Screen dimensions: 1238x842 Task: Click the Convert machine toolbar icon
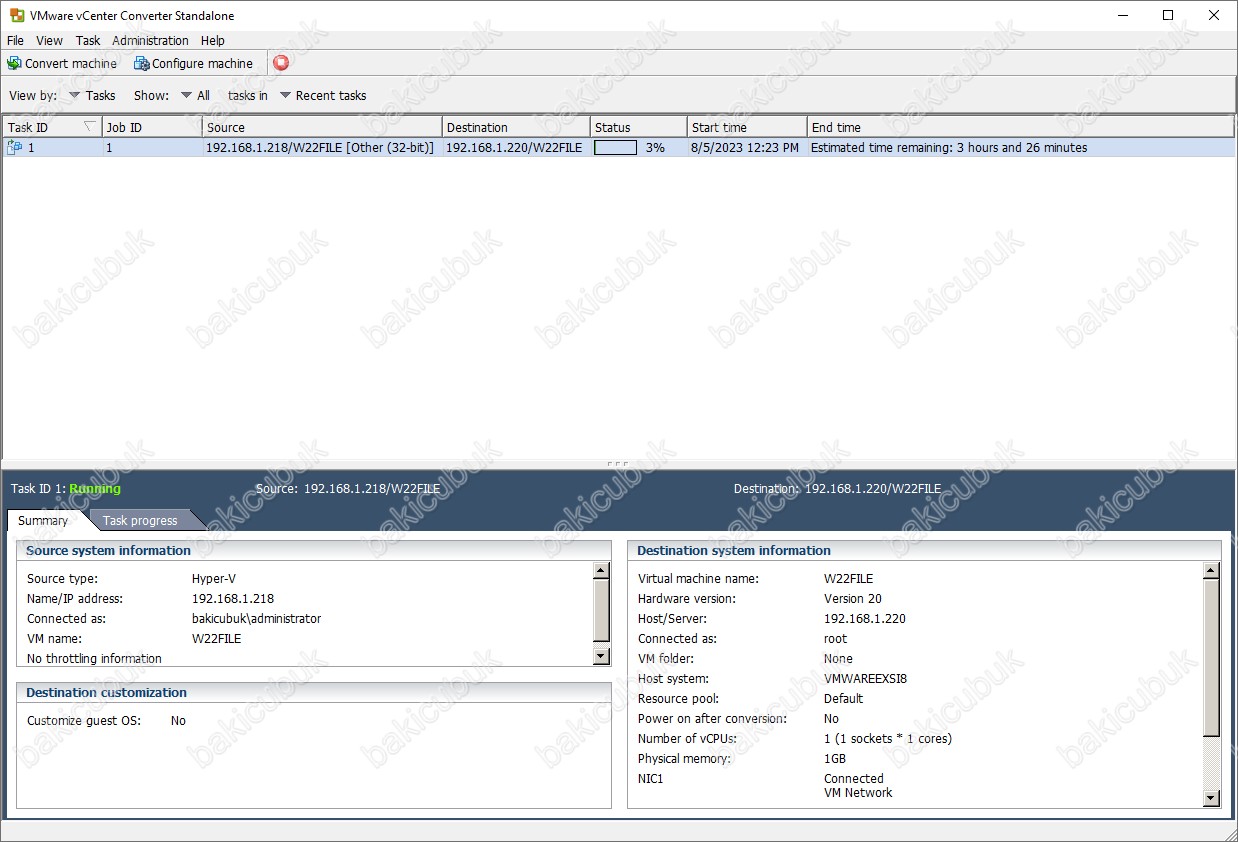(14, 63)
